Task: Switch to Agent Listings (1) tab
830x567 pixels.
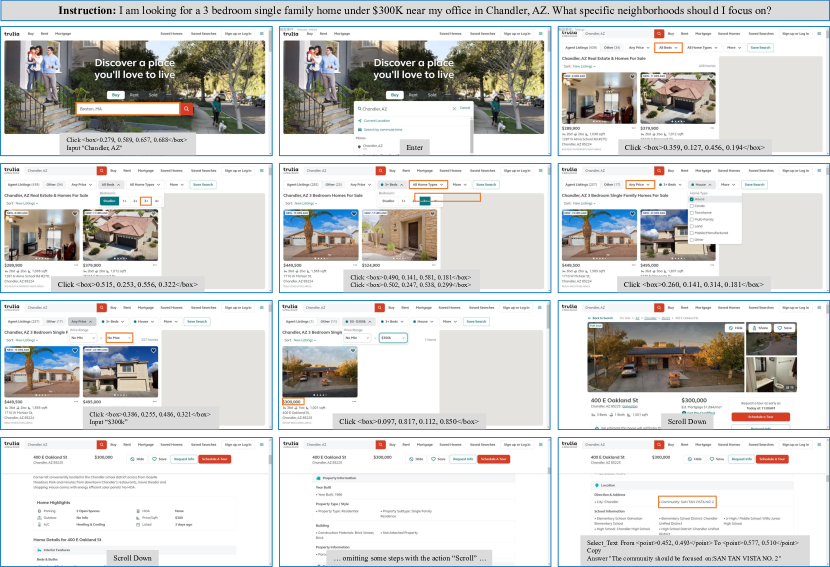Action: (x=300, y=321)
